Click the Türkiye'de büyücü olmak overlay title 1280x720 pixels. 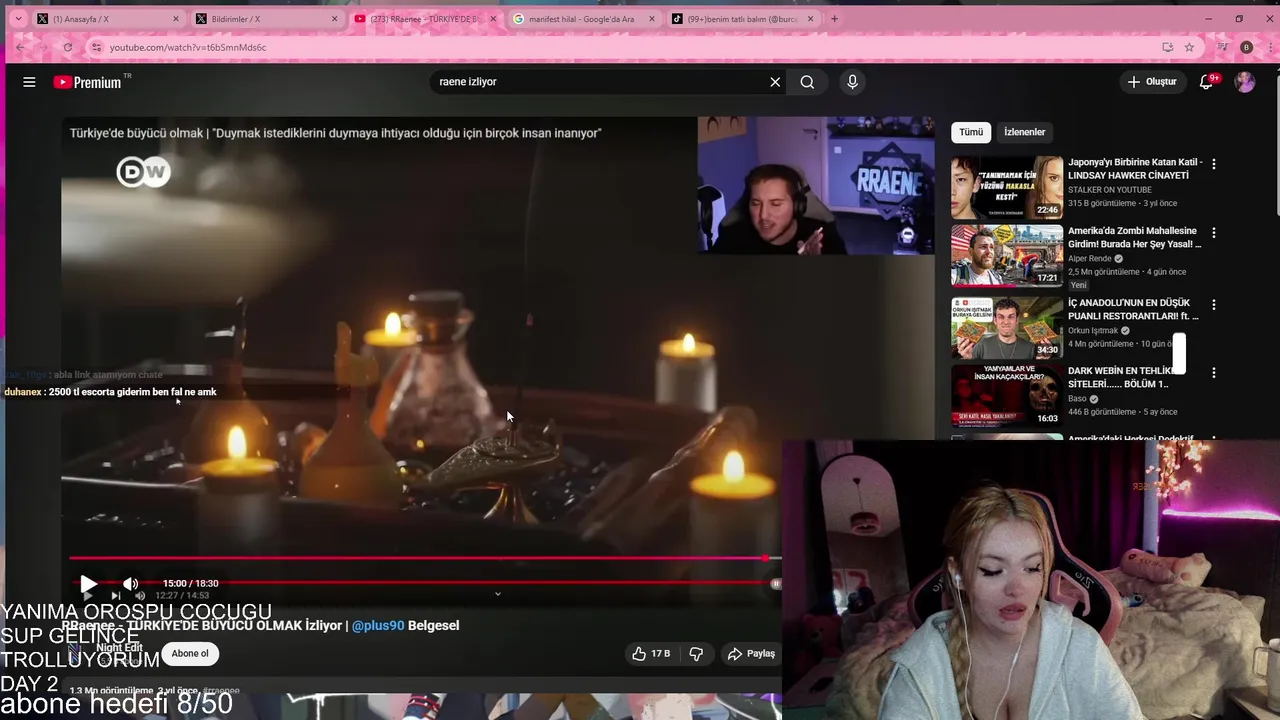(x=335, y=133)
